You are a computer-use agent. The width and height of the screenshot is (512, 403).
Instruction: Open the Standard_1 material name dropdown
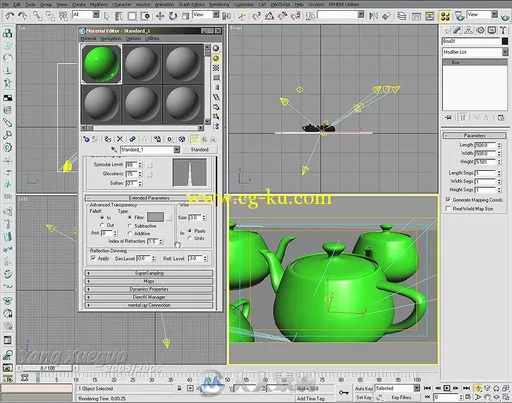[x=177, y=150]
